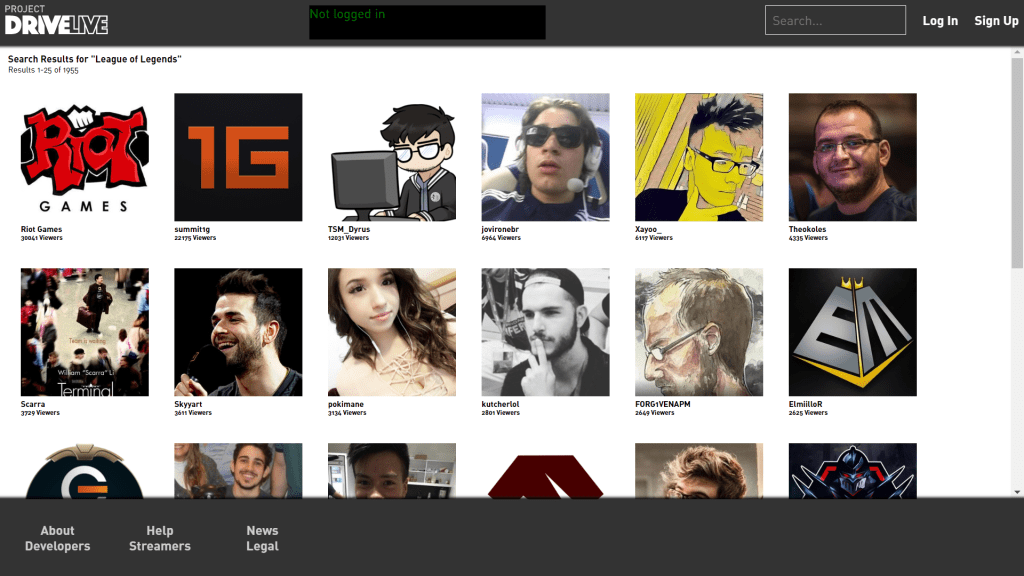Image resolution: width=1024 pixels, height=576 pixels.
Task: Open the Riot Games channel thumbnail
Action: tap(84, 157)
